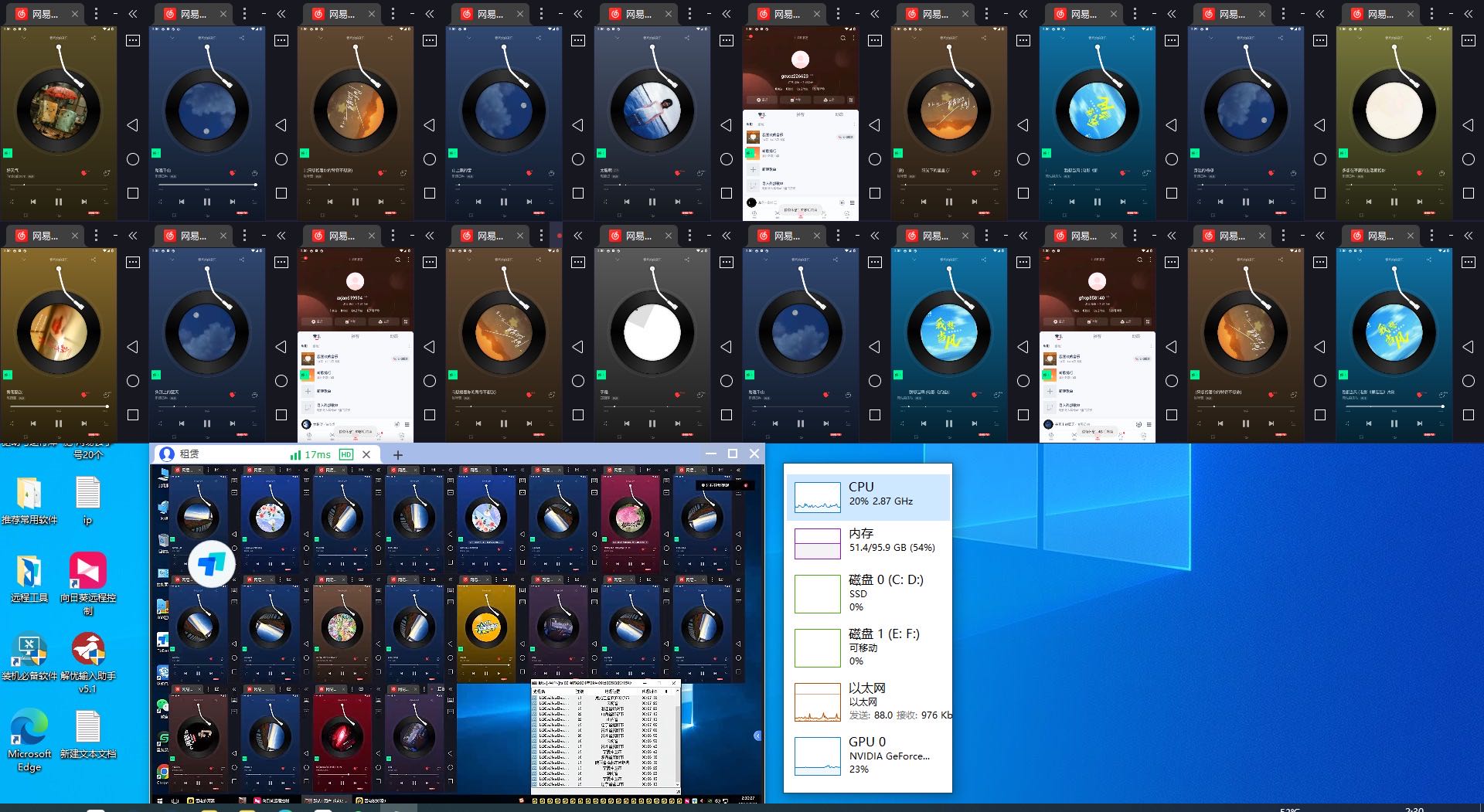Close the 租赁 session tab

tap(366, 454)
